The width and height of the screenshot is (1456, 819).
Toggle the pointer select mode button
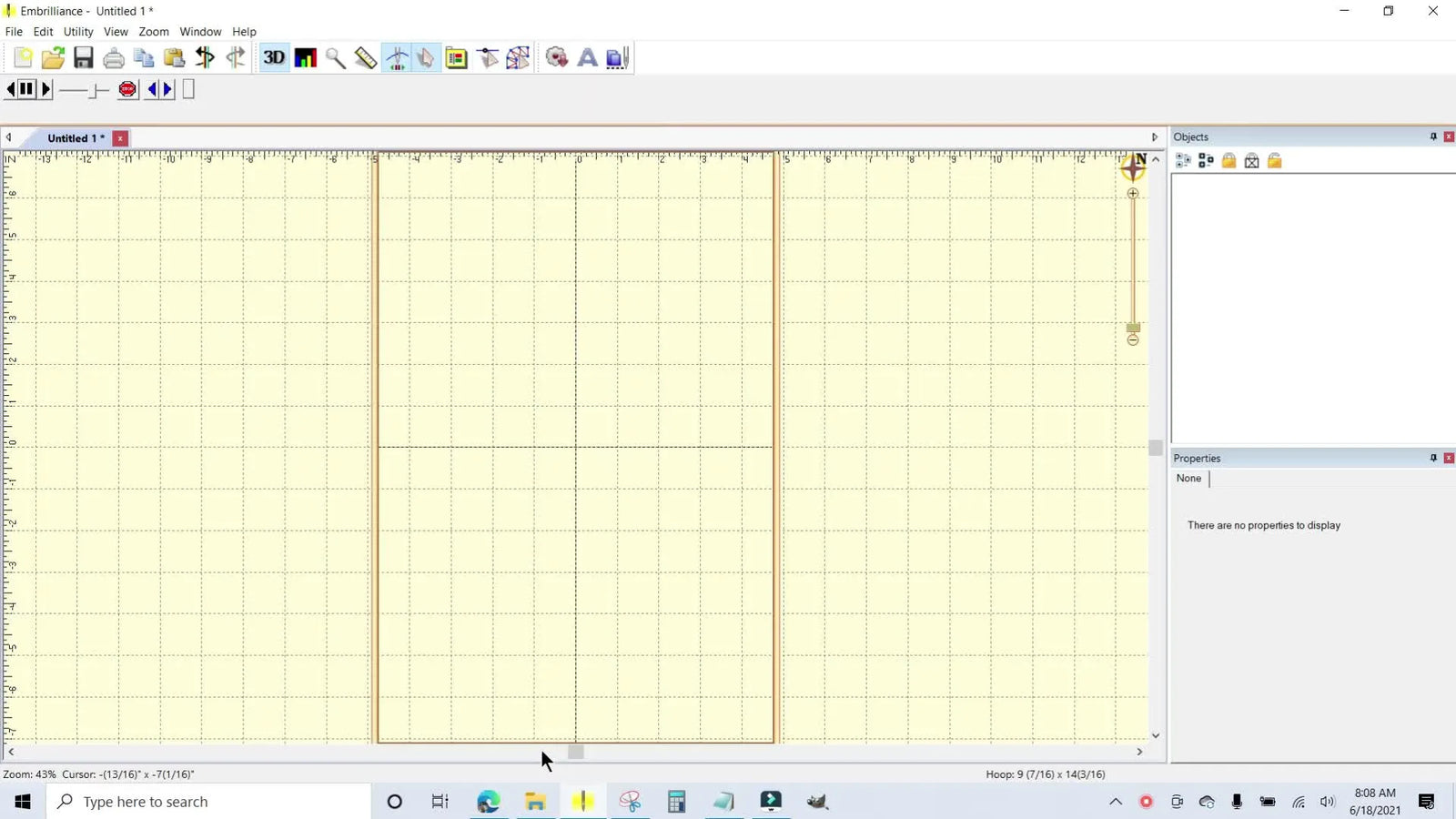pyautogui.click(x=426, y=58)
